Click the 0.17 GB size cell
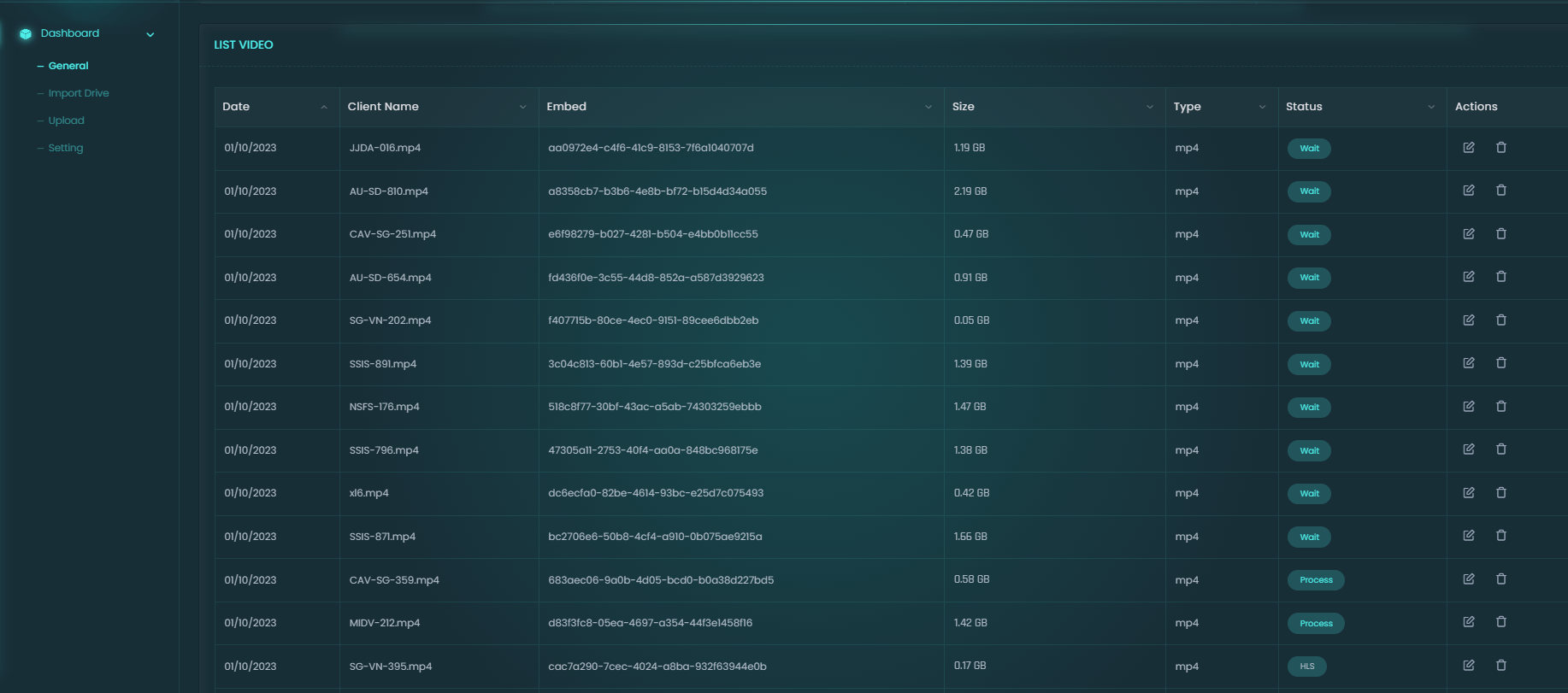 pyautogui.click(x=970, y=666)
